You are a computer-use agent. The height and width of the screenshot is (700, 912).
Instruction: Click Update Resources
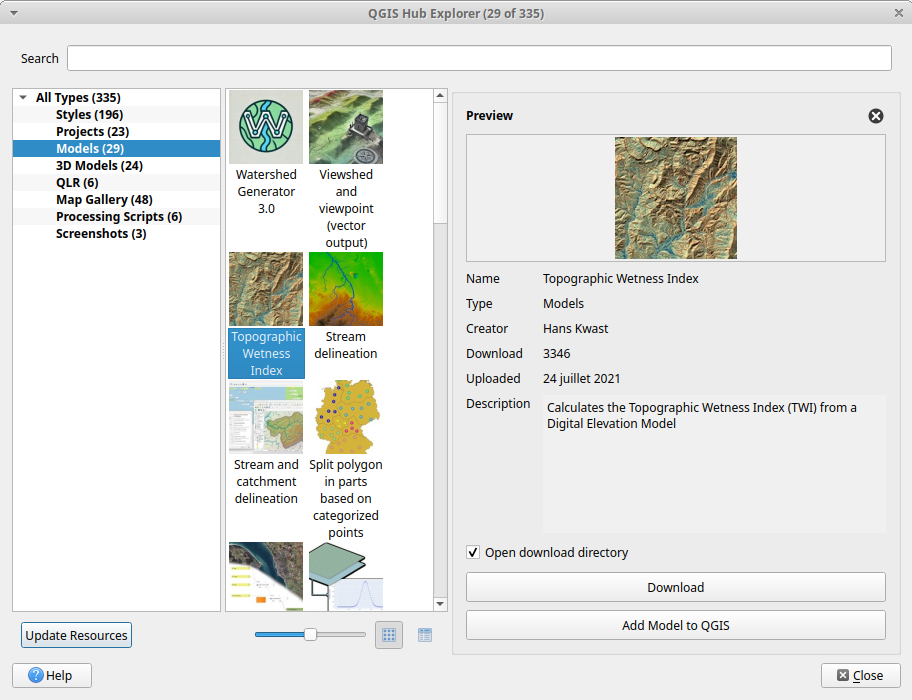coord(76,634)
